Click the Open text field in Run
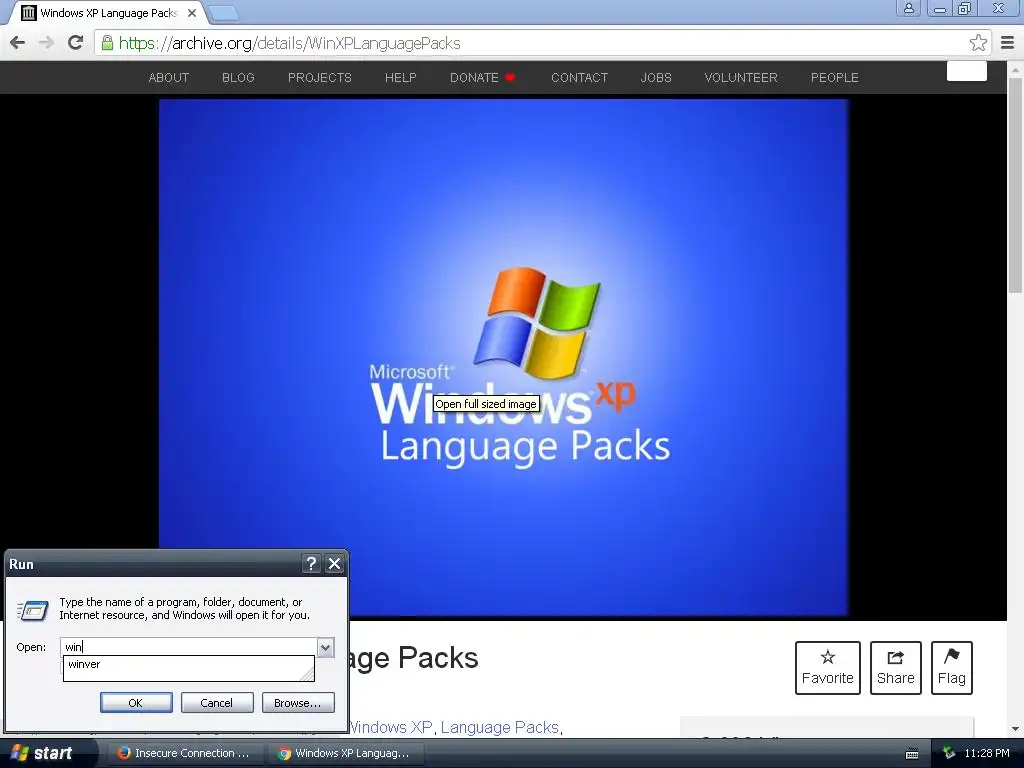This screenshot has width=1024, height=768. click(189, 647)
